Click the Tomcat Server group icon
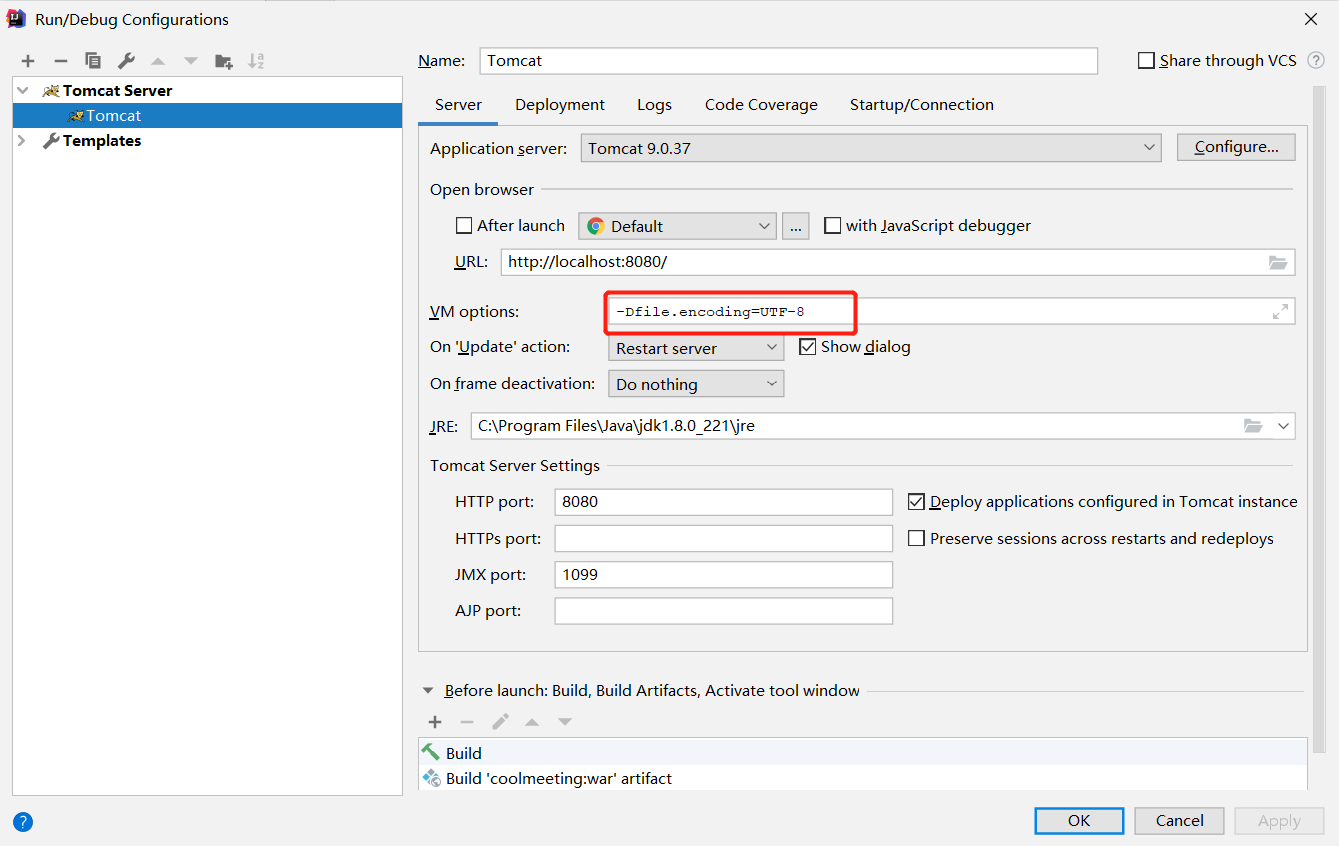 tap(51, 91)
